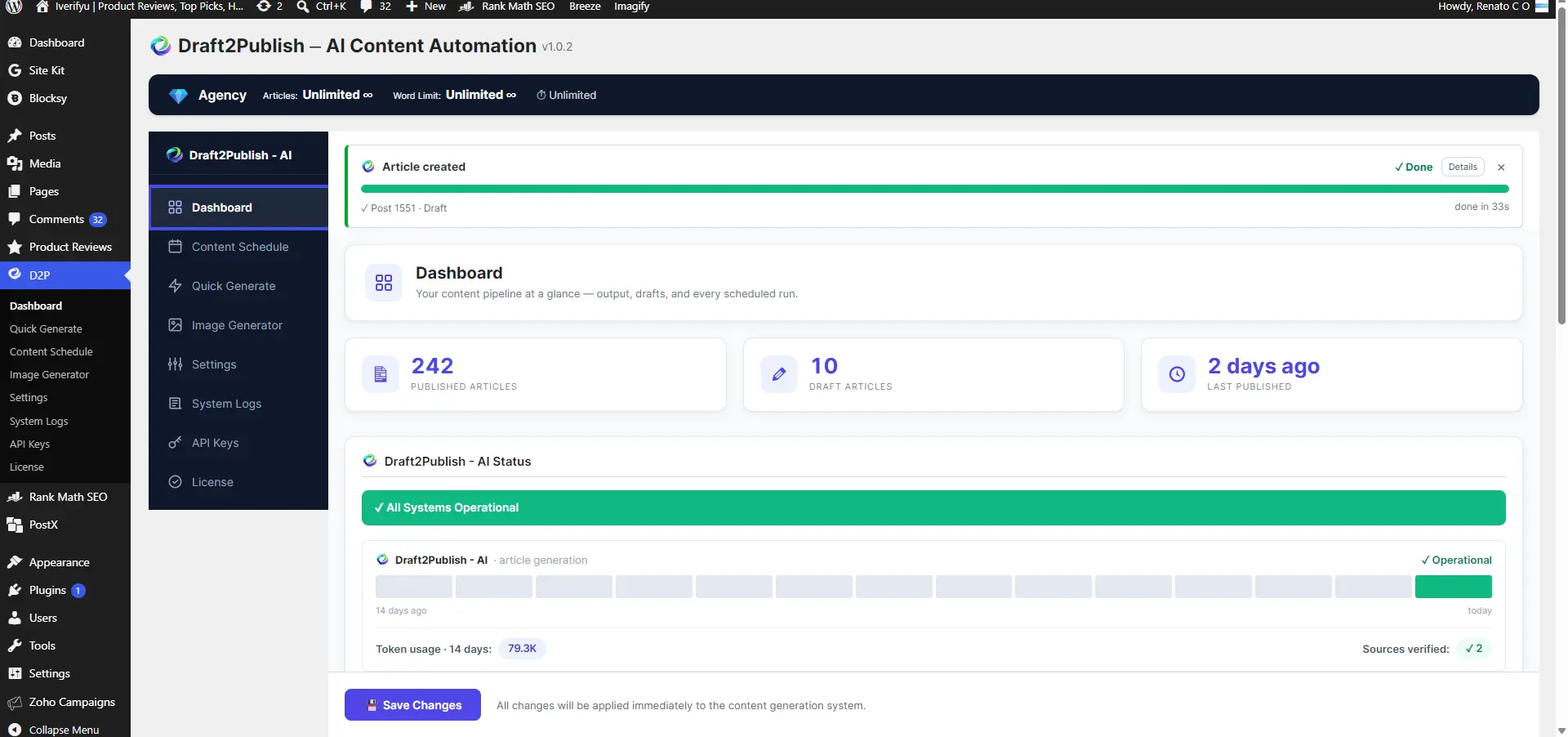The width and height of the screenshot is (1568, 737).
Task: Click the Agency plan diamond icon
Action: tap(178, 96)
